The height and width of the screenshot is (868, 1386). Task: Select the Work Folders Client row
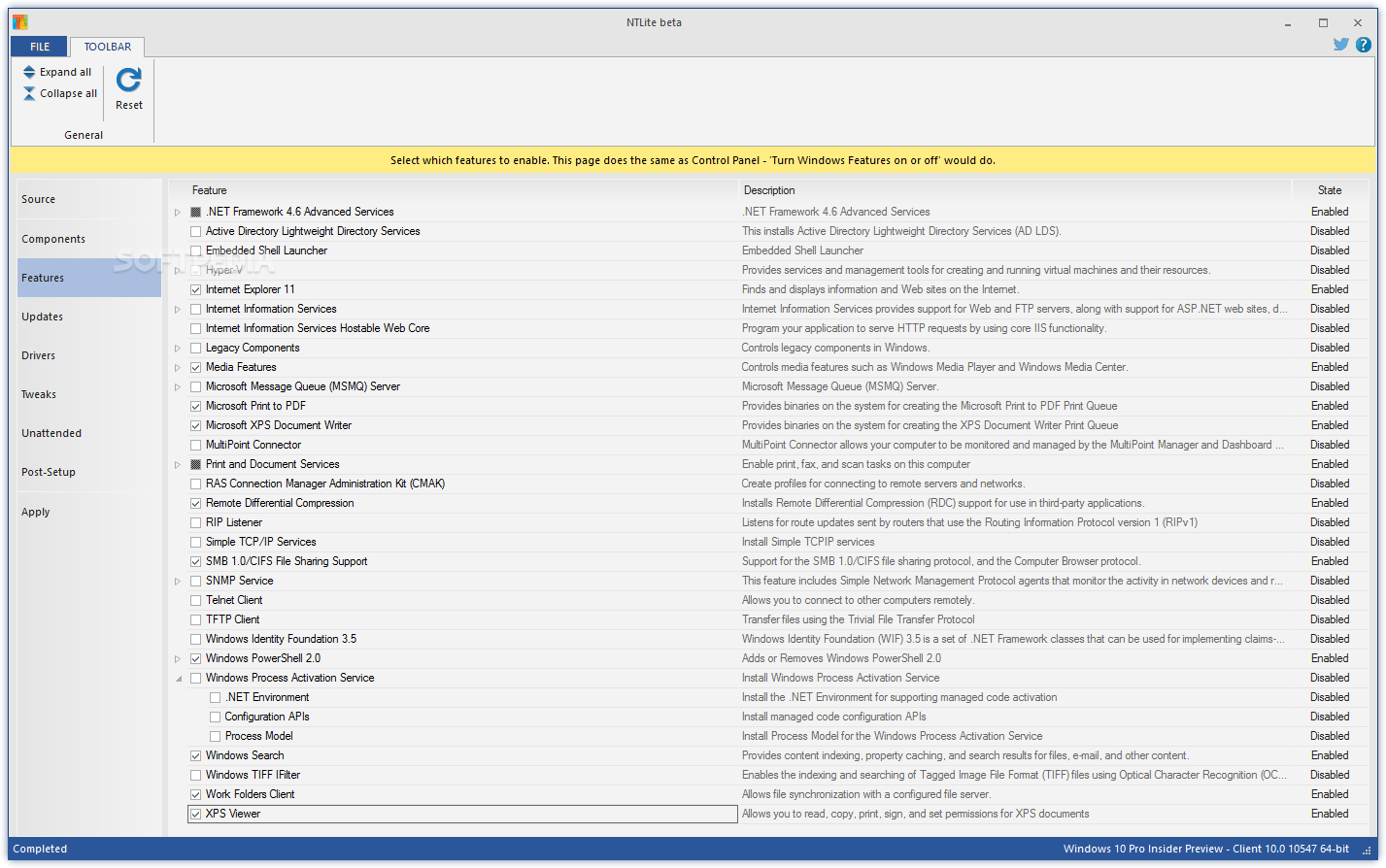(768, 794)
